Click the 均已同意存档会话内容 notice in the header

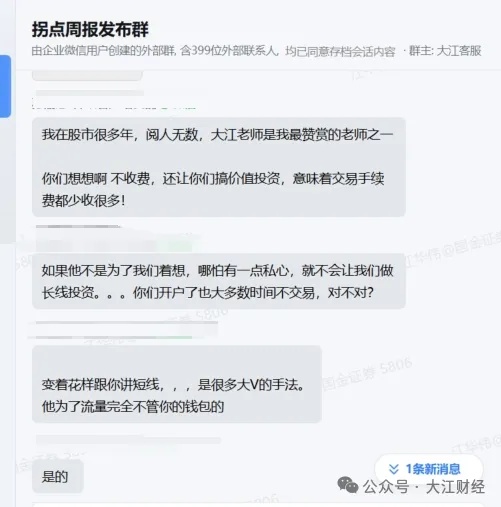tap(340, 51)
